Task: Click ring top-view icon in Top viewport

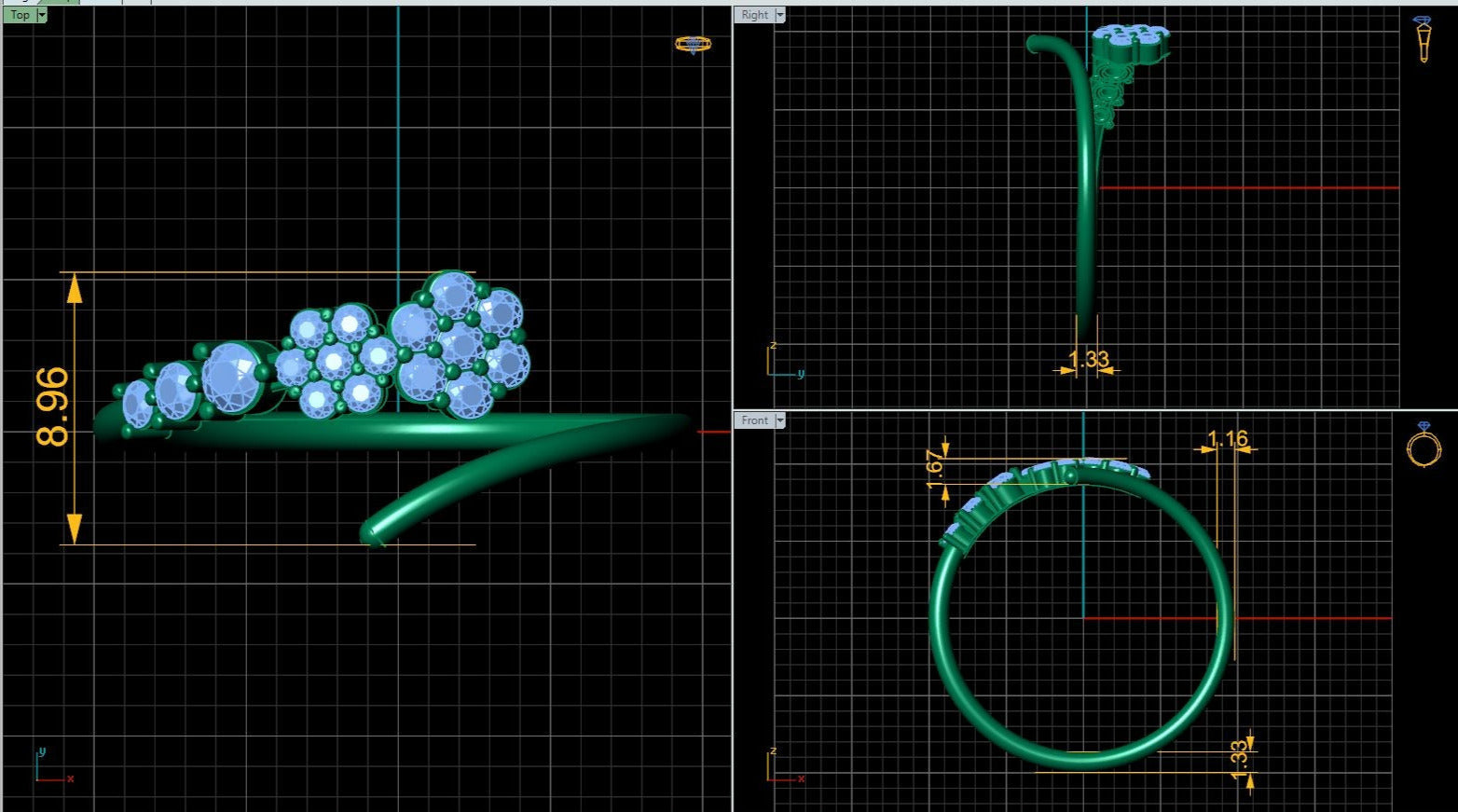Action: click(693, 44)
